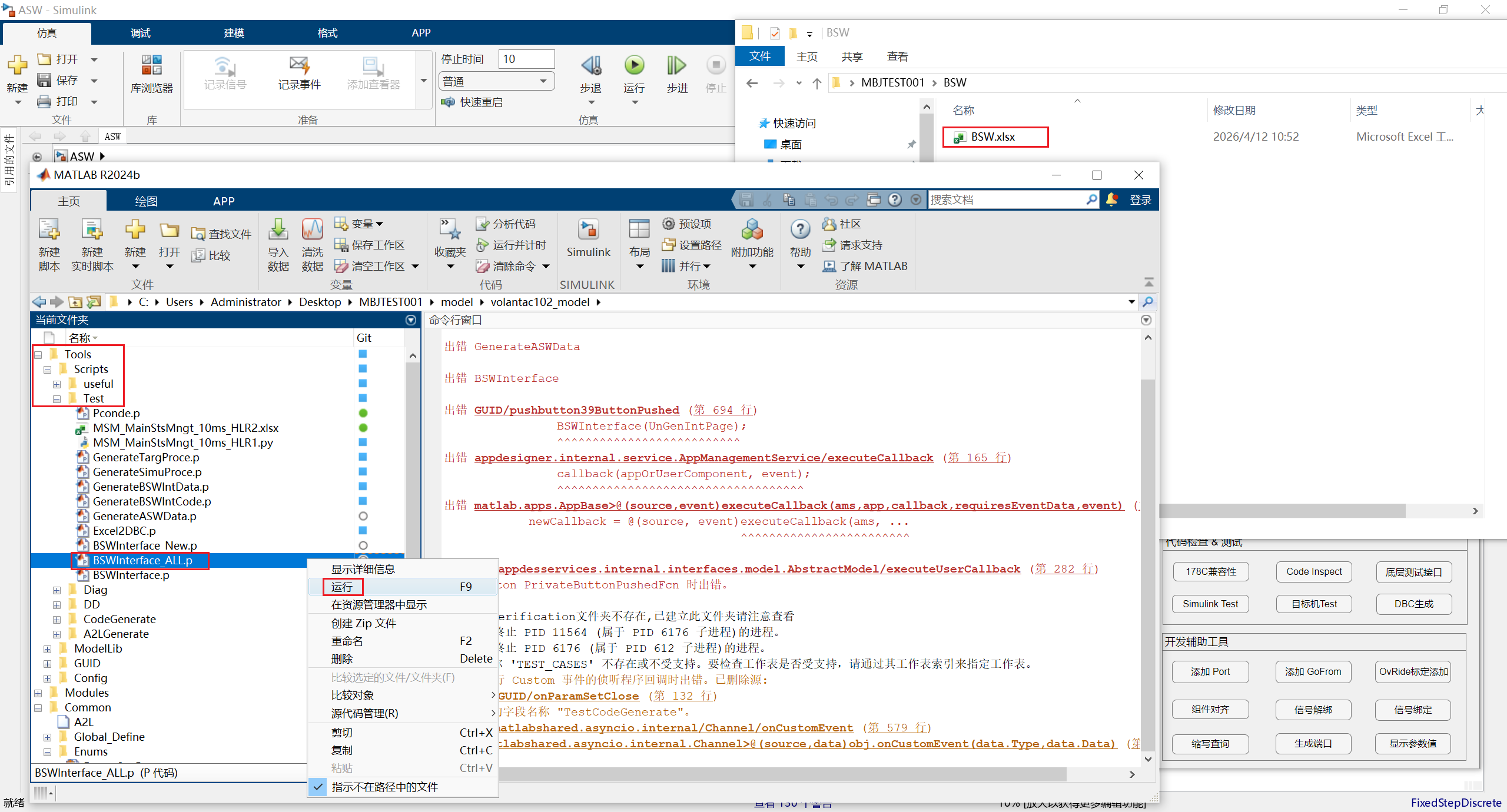The height and width of the screenshot is (812, 1507).
Task: Click Set Path (设置路径) in MATLAB ribbon
Action: pyautogui.click(x=692, y=245)
